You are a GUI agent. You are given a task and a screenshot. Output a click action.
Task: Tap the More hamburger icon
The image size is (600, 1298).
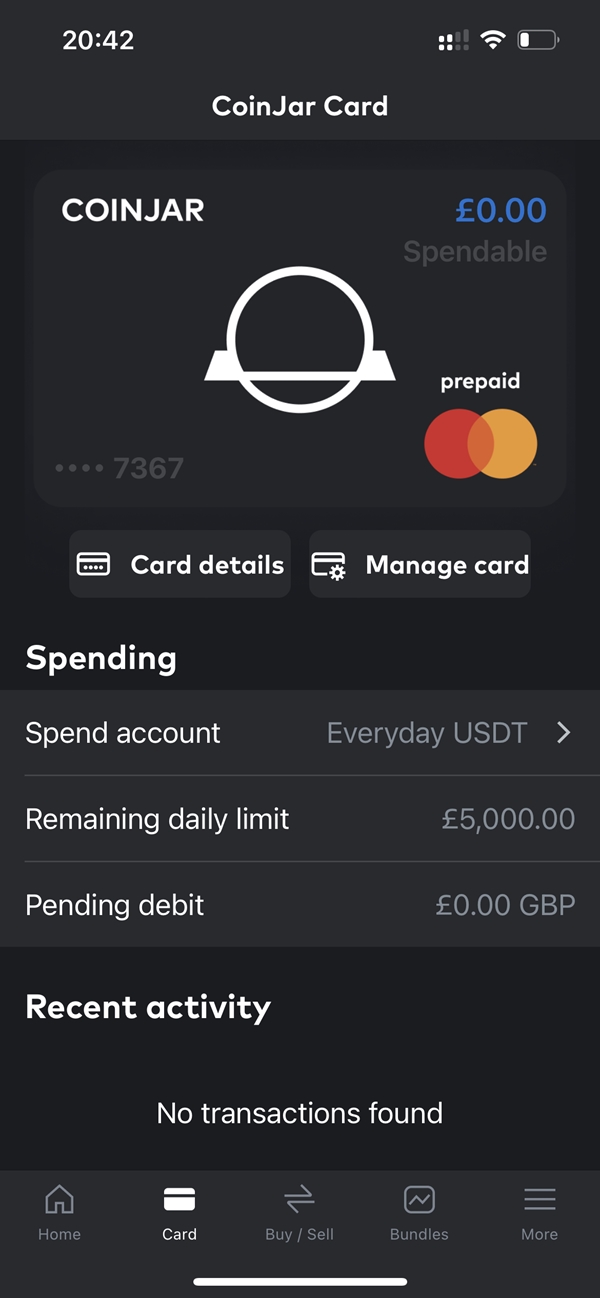pyautogui.click(x=539, y=1199)
